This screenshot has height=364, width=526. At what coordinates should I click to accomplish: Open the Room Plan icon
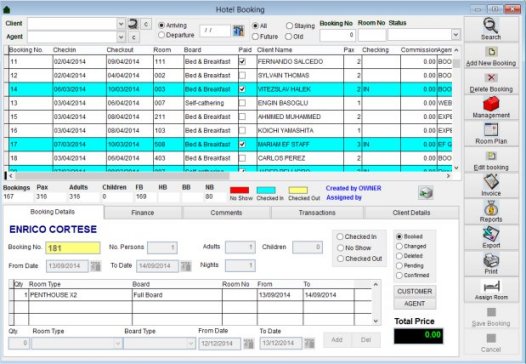(491, 130)
